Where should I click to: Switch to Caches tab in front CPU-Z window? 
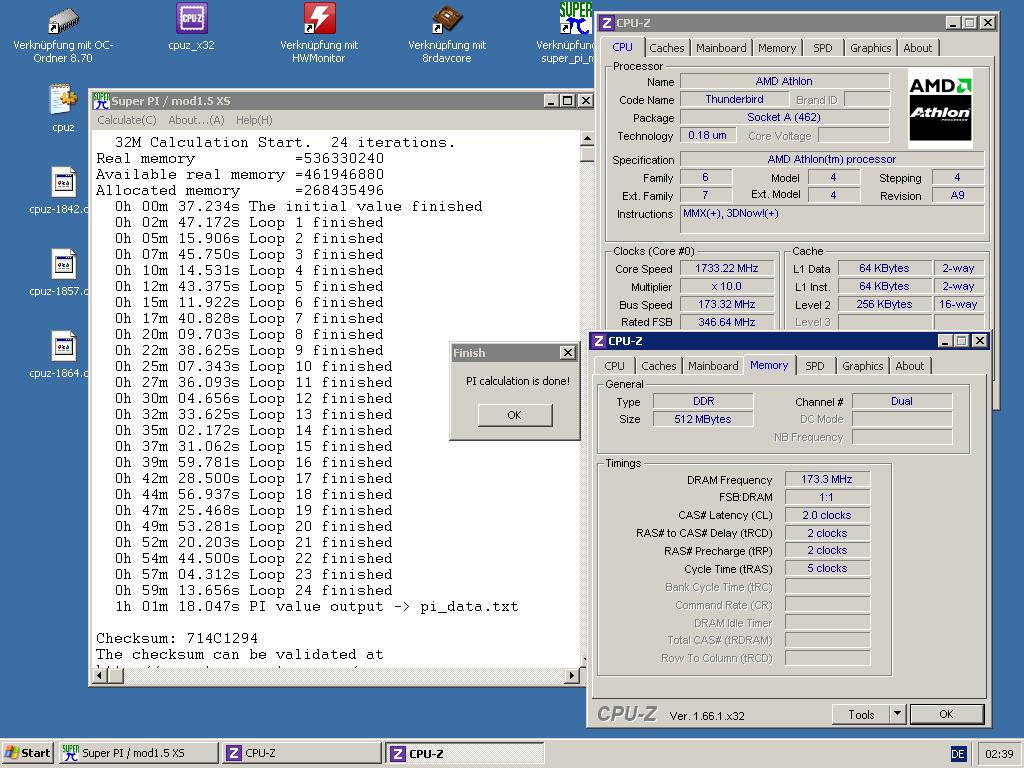658,366
